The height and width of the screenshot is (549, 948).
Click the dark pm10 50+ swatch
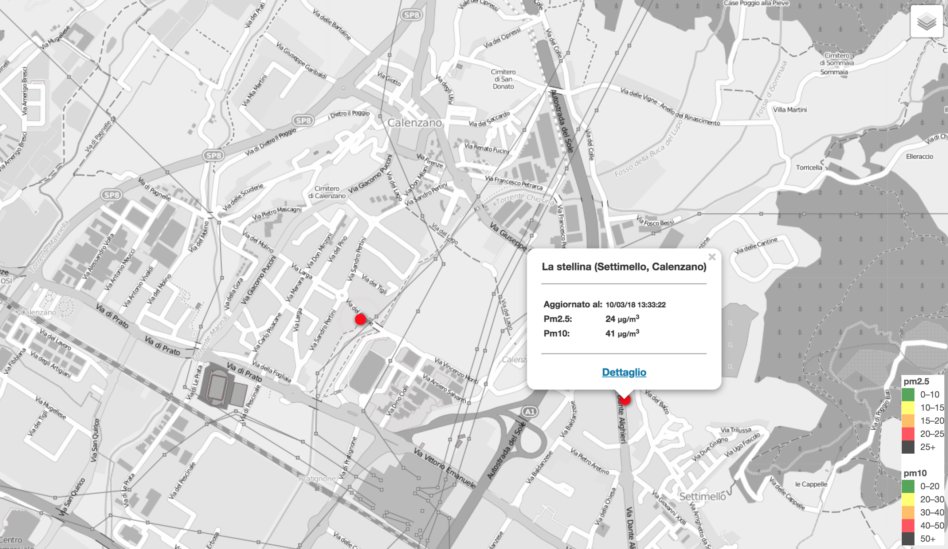[908, 537]
